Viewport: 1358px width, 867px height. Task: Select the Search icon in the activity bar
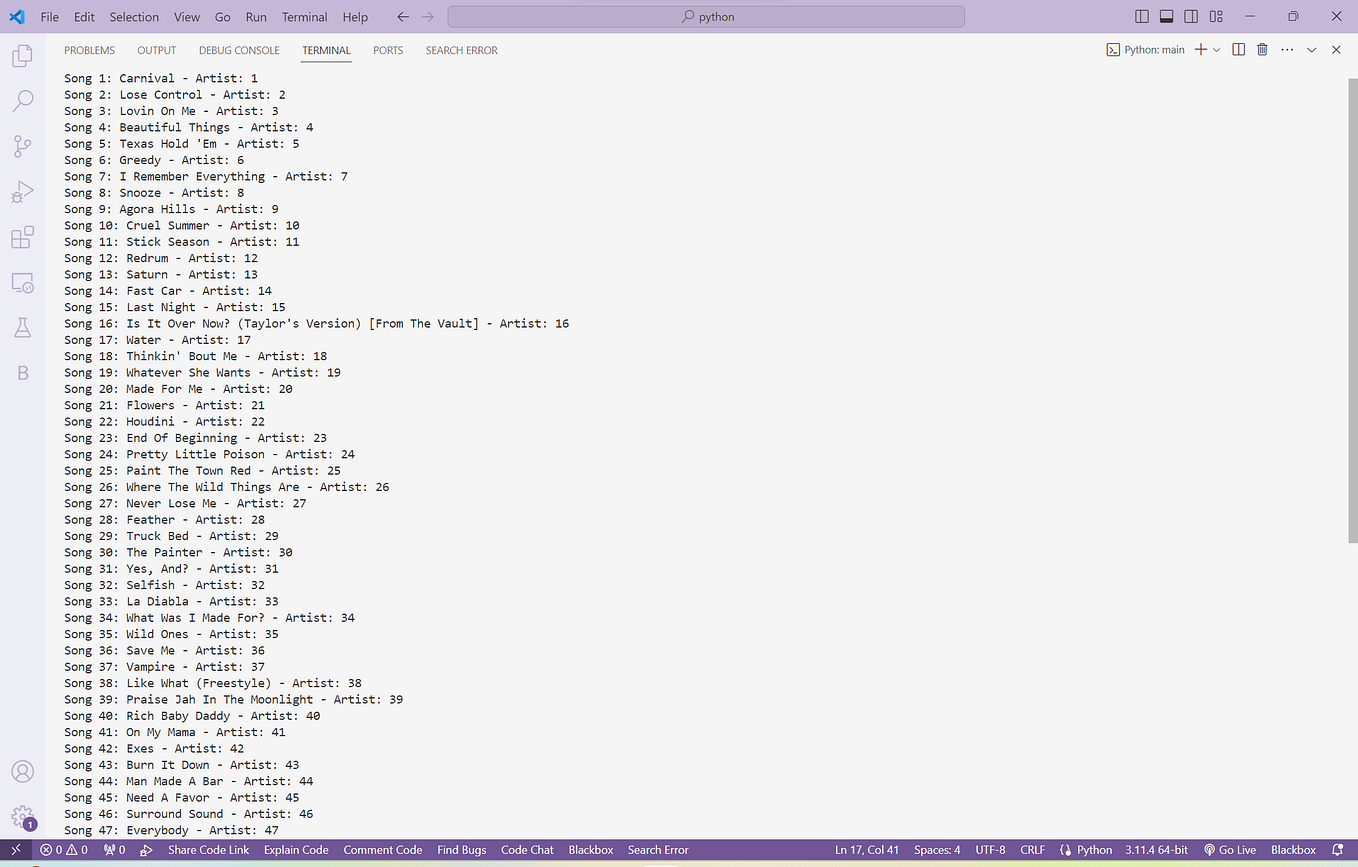pos(21,100)
